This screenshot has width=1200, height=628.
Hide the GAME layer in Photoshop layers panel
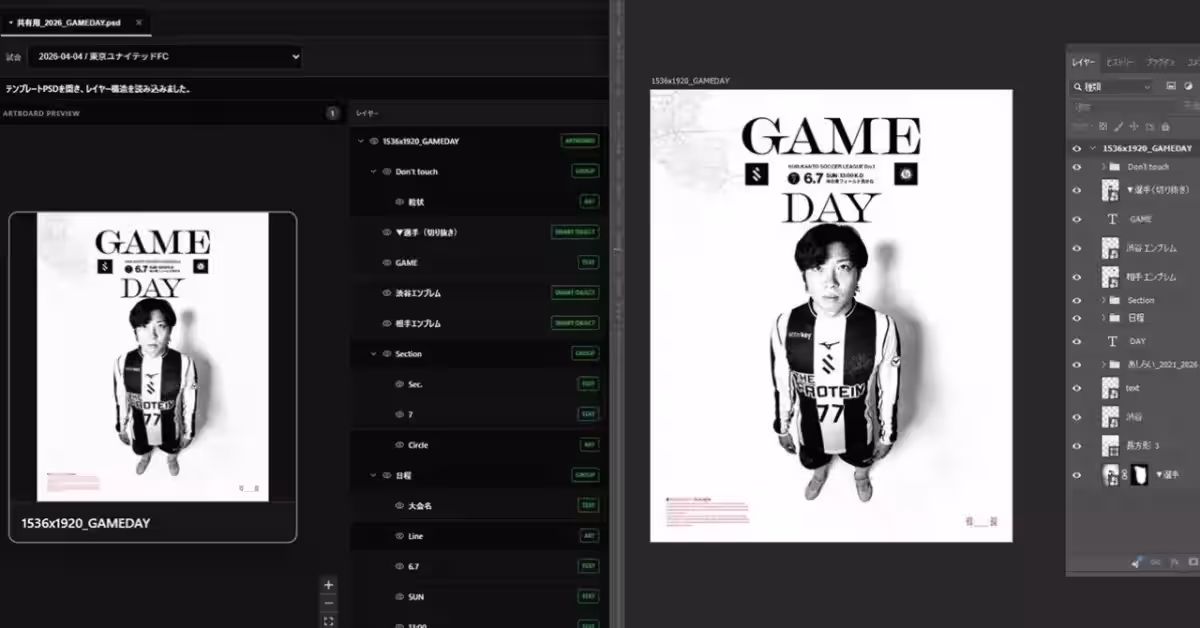1077,218
